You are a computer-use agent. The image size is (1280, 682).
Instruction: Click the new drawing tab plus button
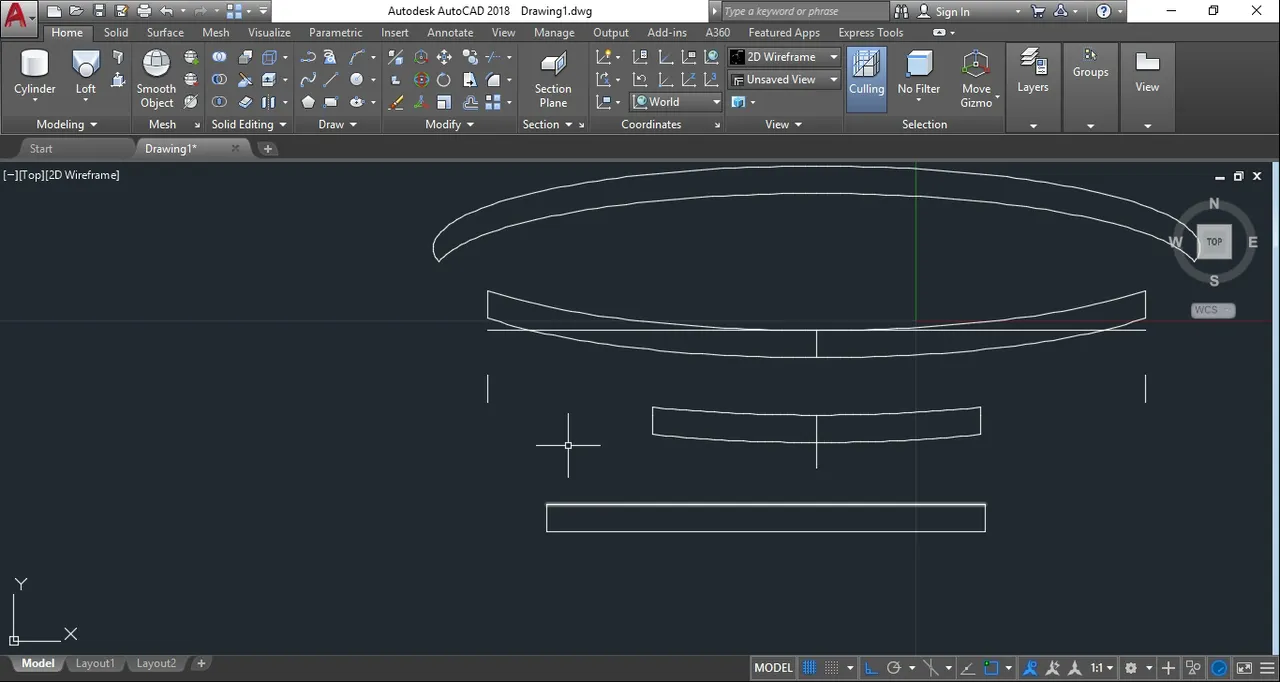(268, 149)
